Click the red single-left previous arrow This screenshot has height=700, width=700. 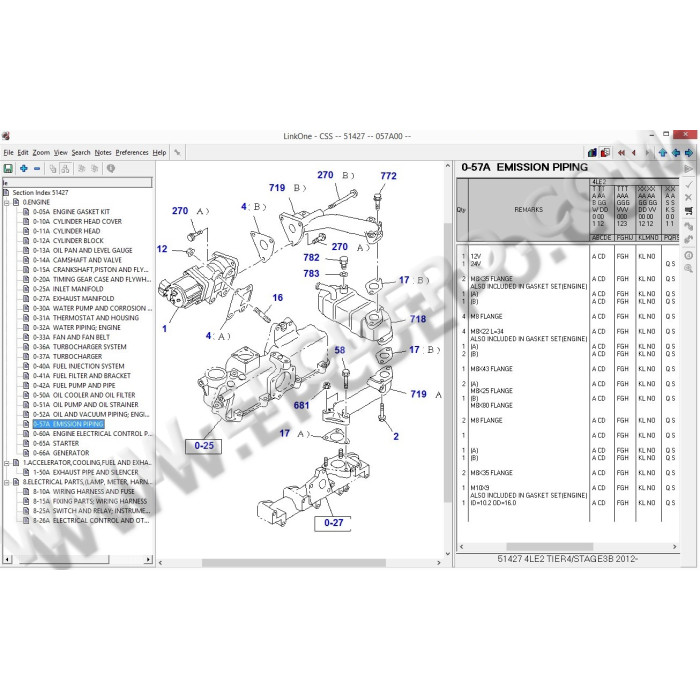pyautogui.click(x=633, y=153)
